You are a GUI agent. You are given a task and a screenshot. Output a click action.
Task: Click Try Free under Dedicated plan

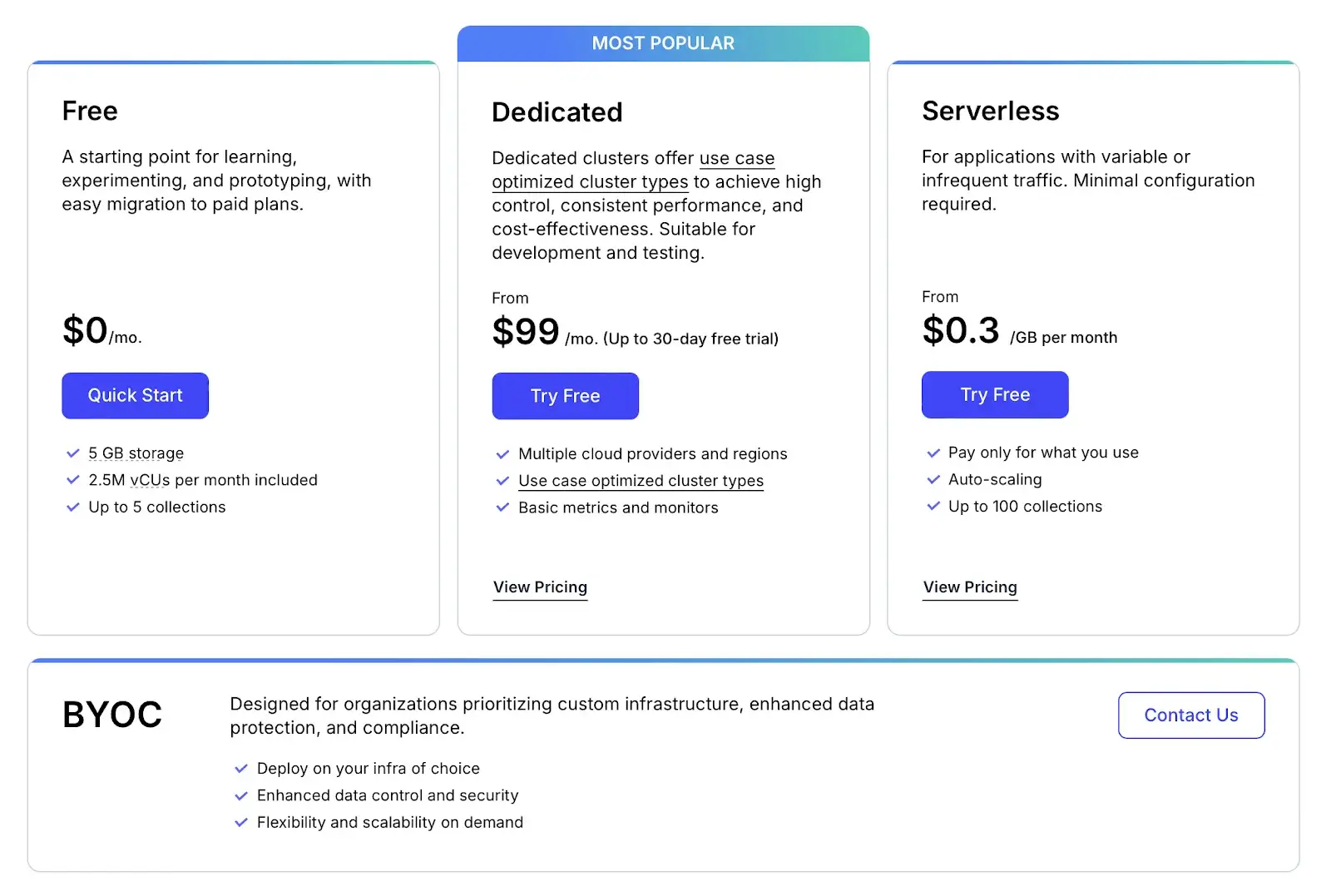(565, 396)
